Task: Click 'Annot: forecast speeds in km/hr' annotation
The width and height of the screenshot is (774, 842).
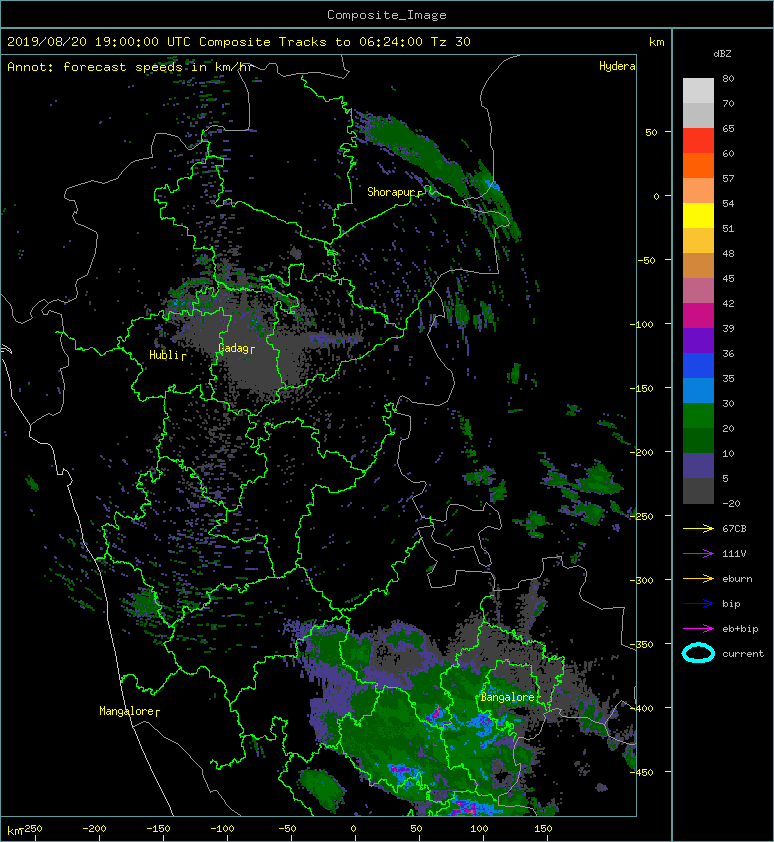Action: (x=130, y=67)
